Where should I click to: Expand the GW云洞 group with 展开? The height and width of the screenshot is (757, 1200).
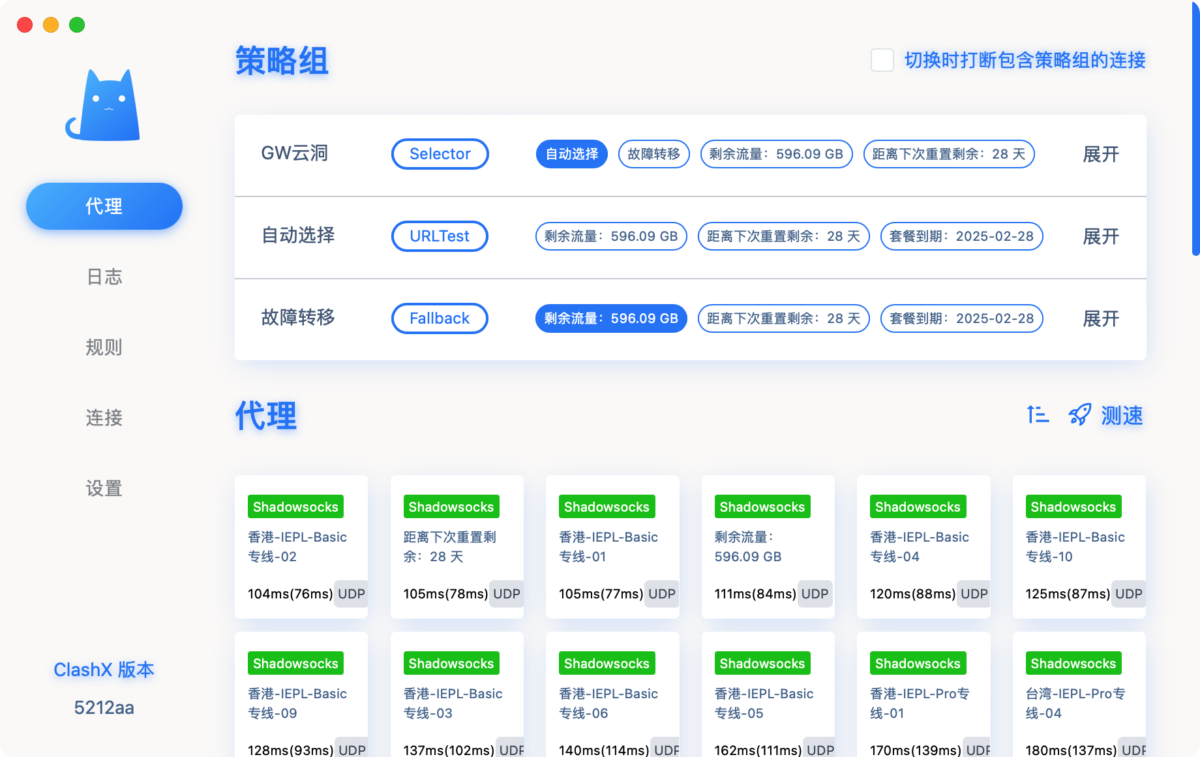[1101, 154]
